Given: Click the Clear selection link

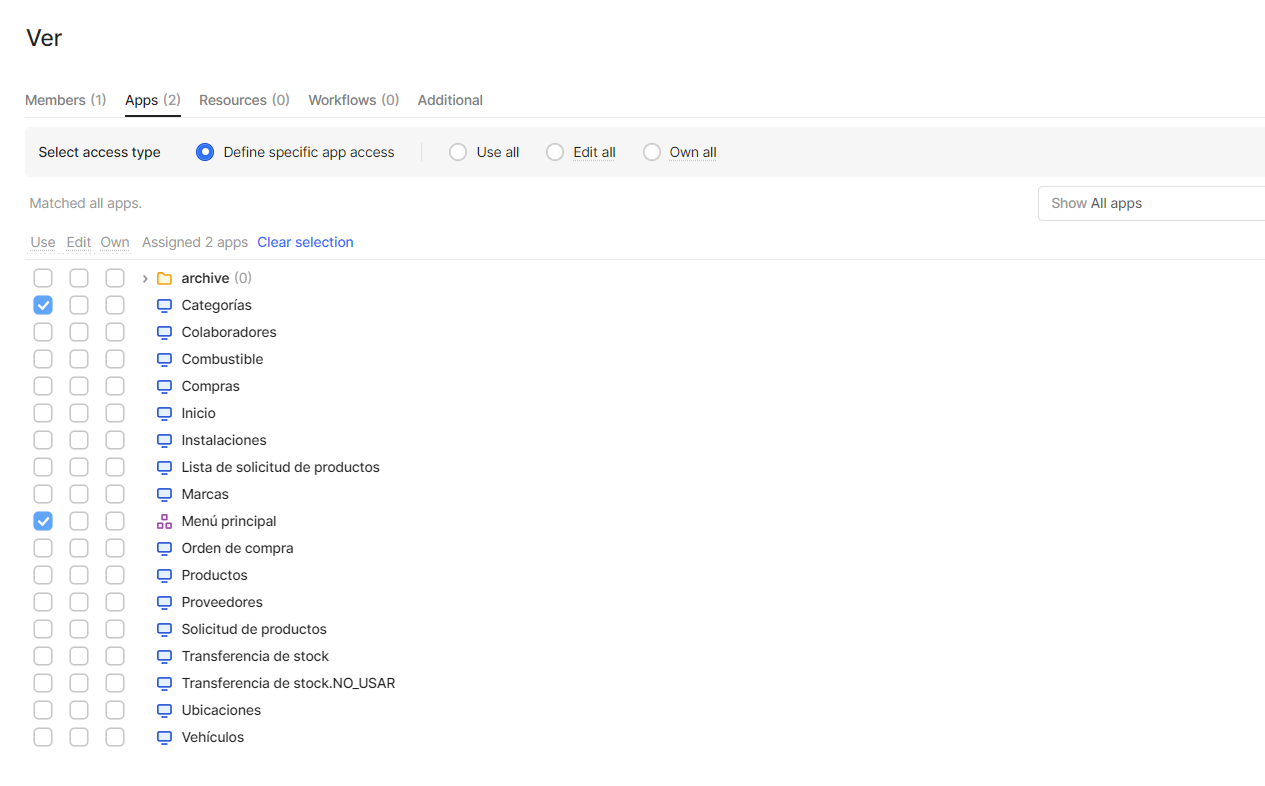Looking at the screenshot, I should pos(305,242).
